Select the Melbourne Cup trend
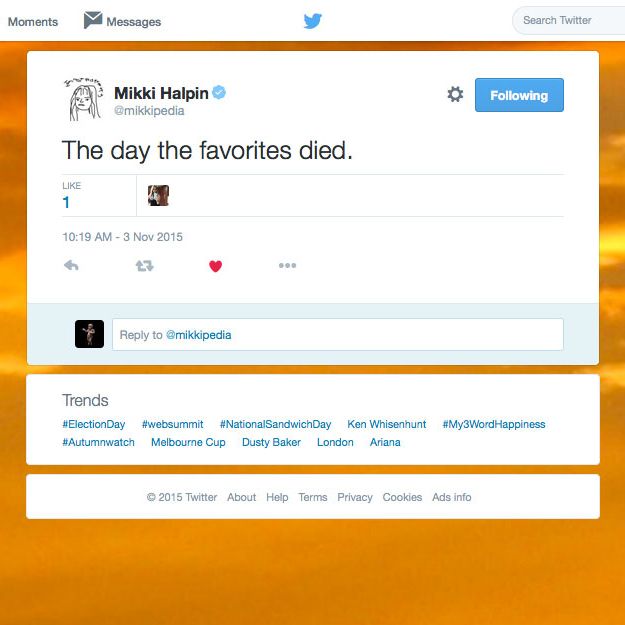The width and height of the screenshot is (625, 625). point(188,442)
